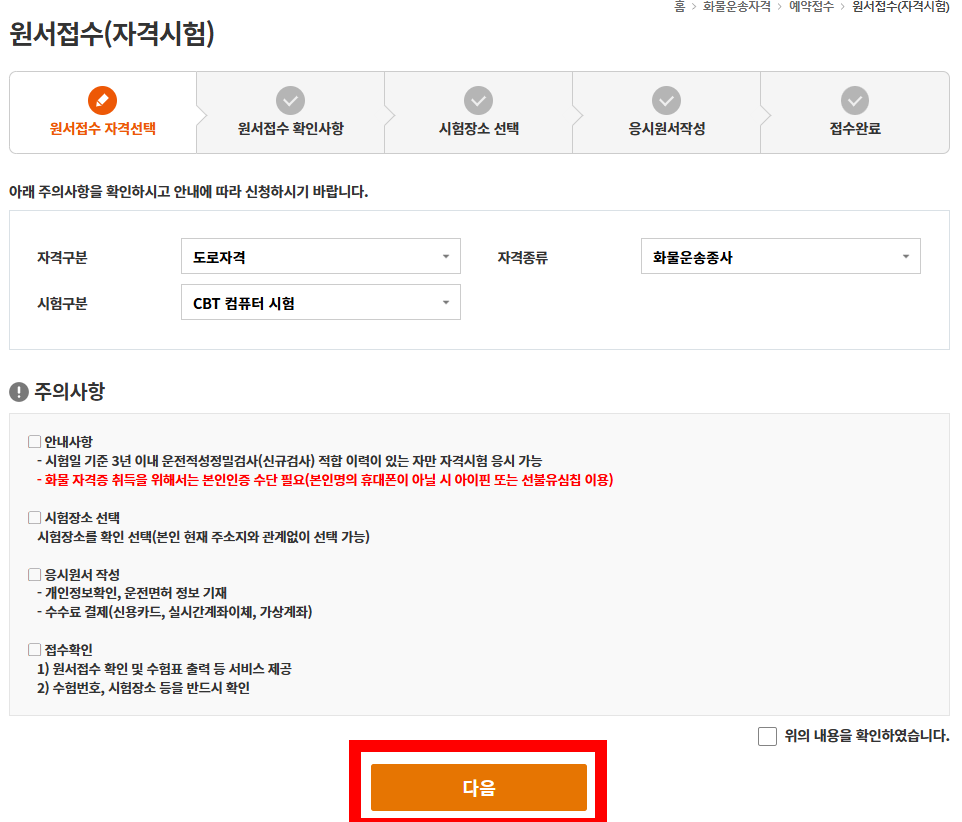Tick the 위의 내용을 확인하였습니다 checkbox
The image size is (962, 822).
(768, 736)
